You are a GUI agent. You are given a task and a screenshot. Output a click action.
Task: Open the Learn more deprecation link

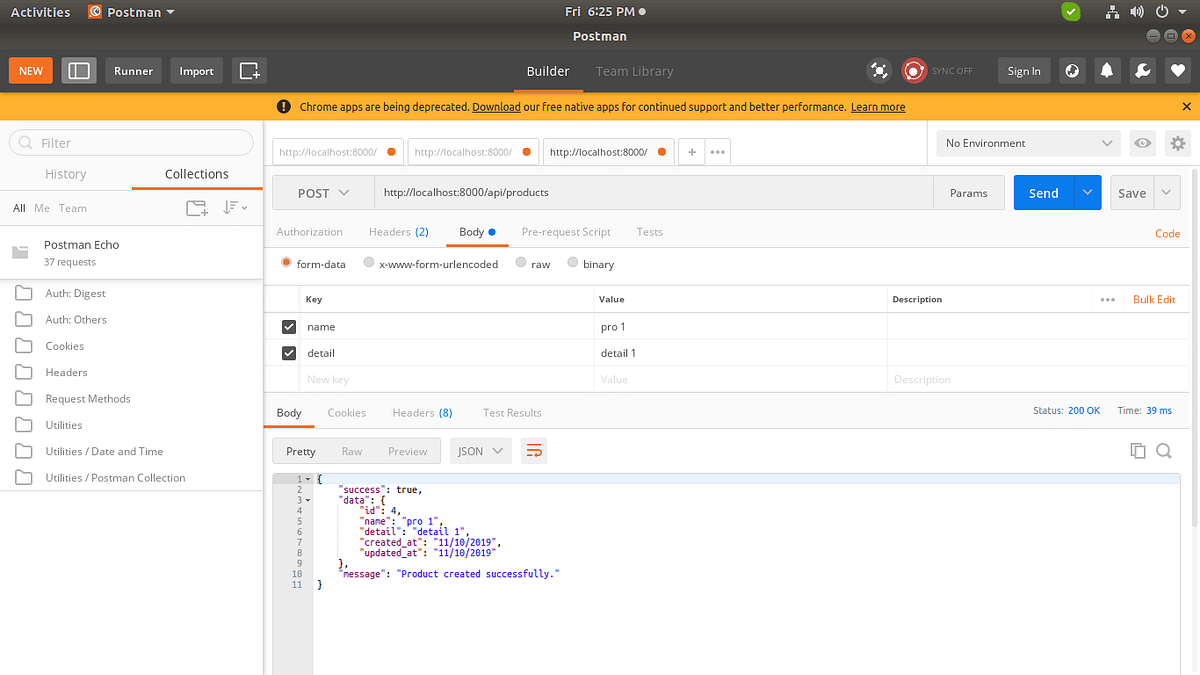[877, 106]
